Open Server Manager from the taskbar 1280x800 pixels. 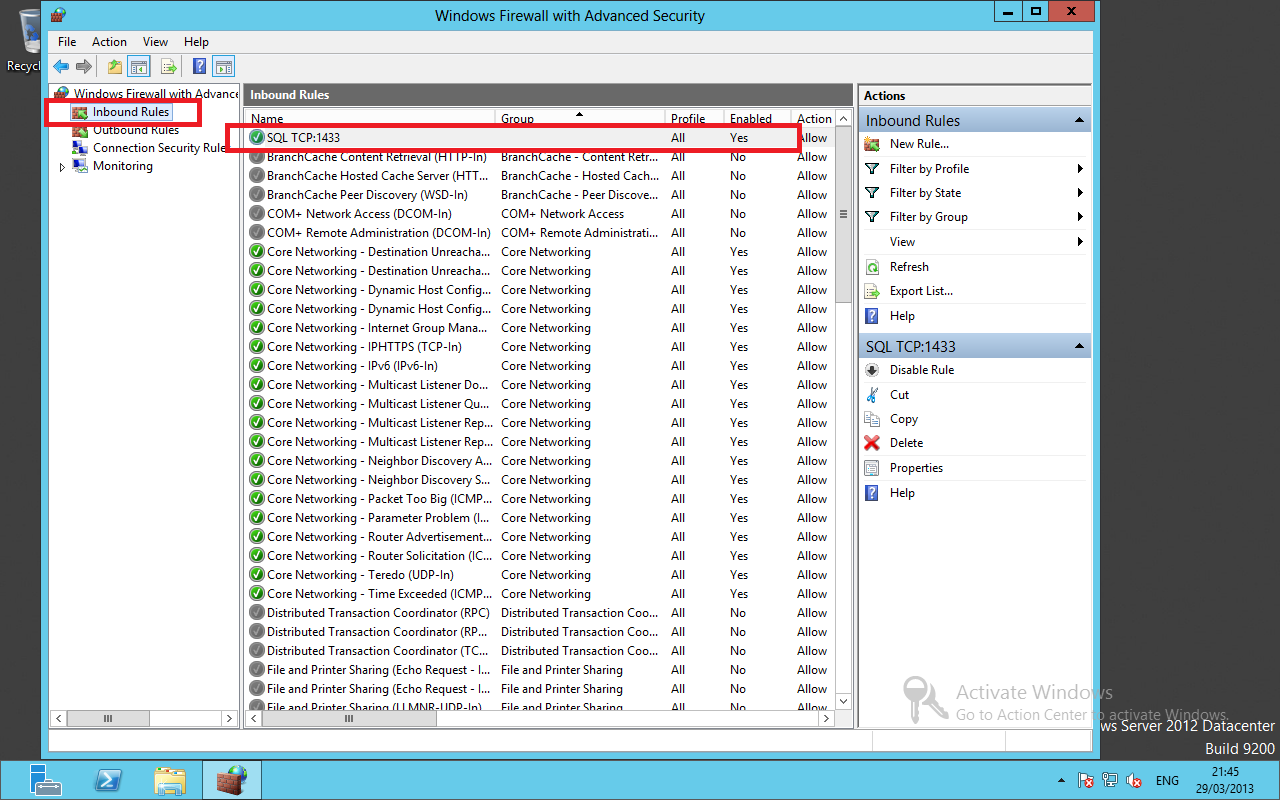pyautogui.click(x=46, y=780)
